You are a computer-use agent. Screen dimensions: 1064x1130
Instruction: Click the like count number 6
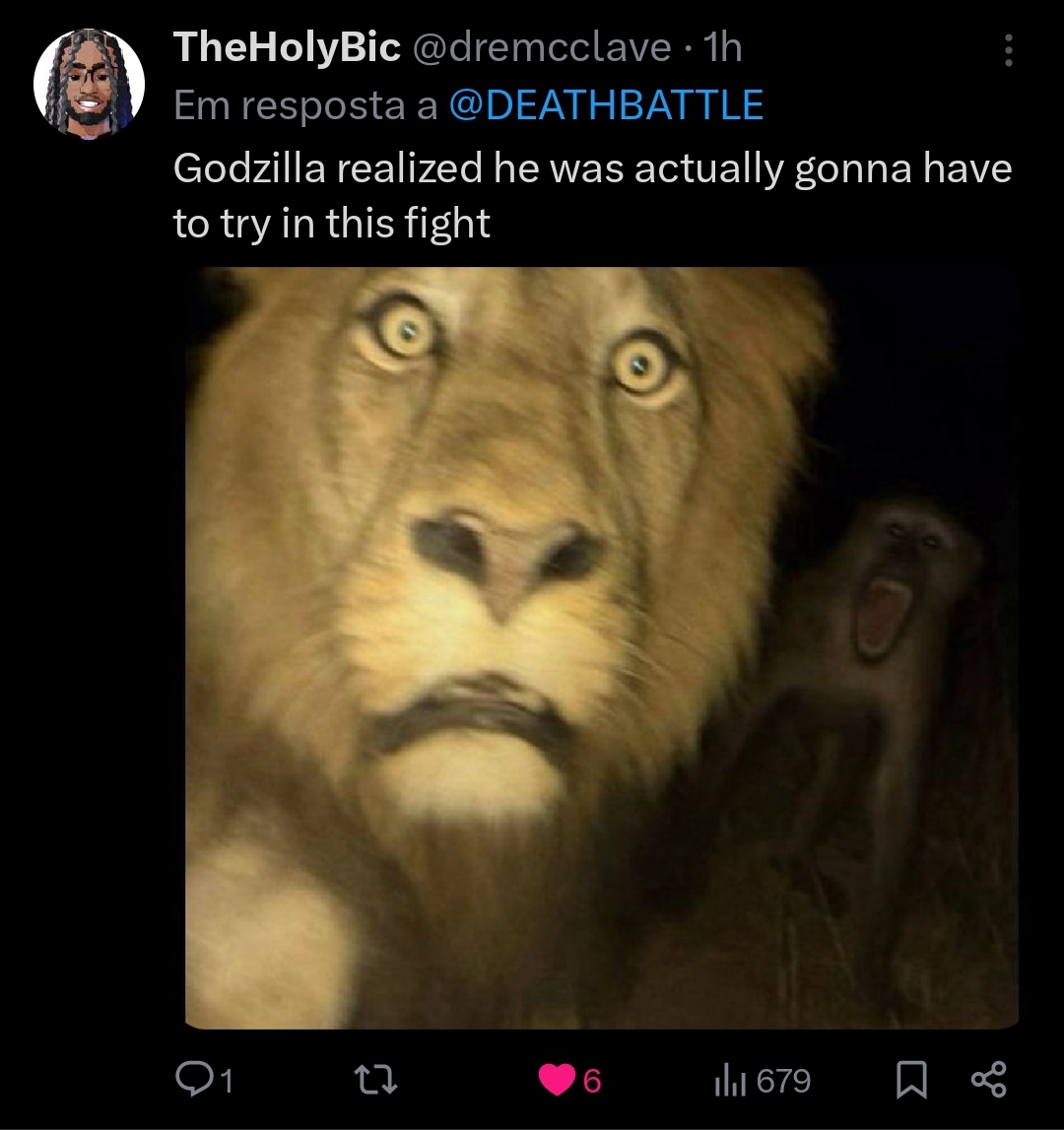pos(592,1081)
